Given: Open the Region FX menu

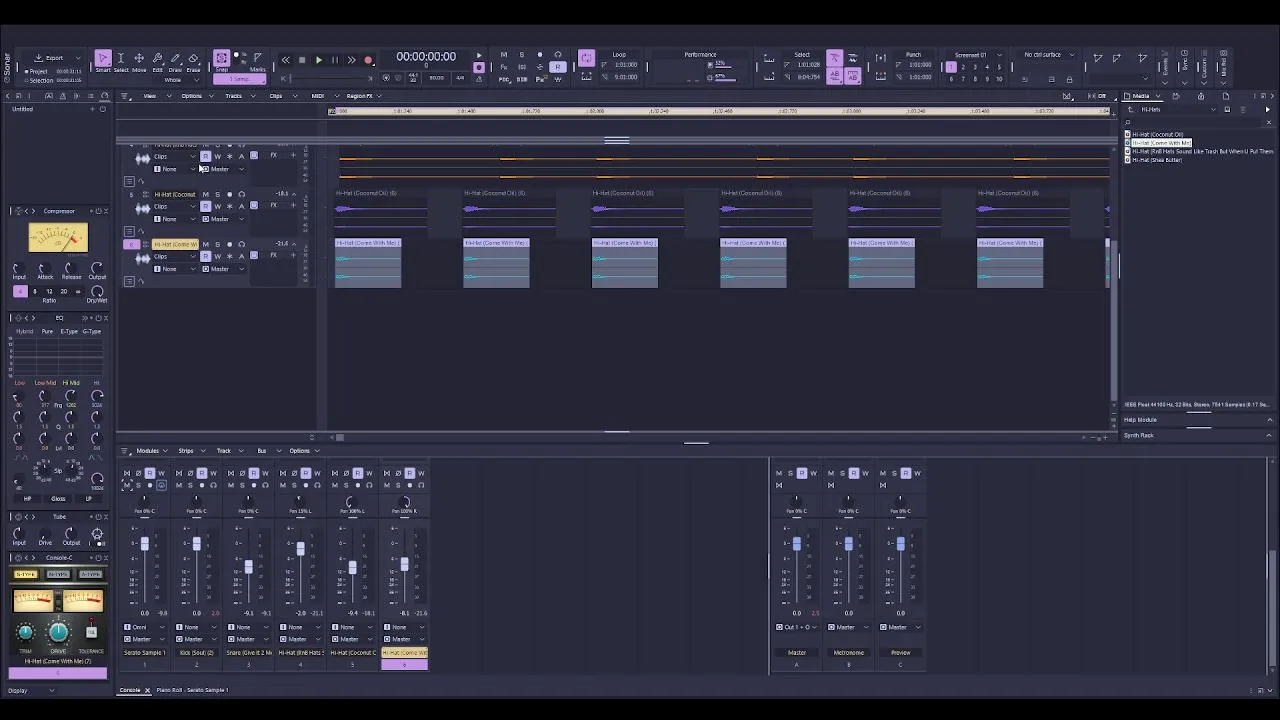Looking at the screenshot, I should pyautogui.click(x=362, y=96).
